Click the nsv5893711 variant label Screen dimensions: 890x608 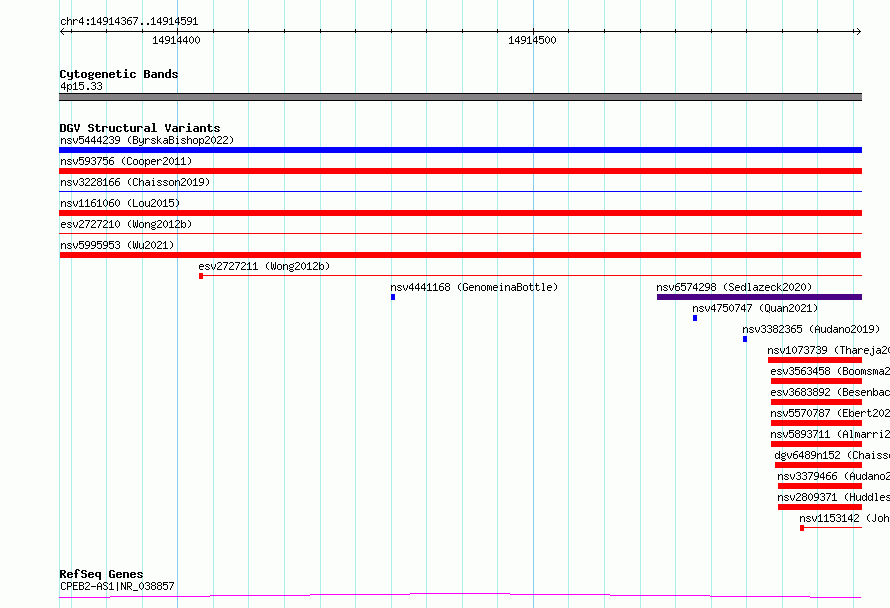pyautogui.click(x=830, y=434)
